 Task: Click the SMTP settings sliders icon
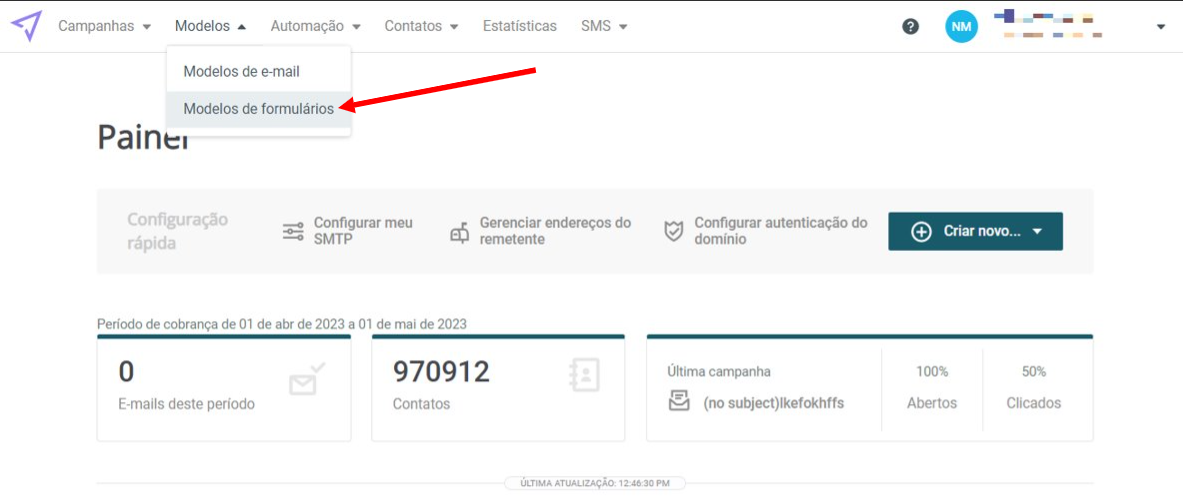coord(293,232)
